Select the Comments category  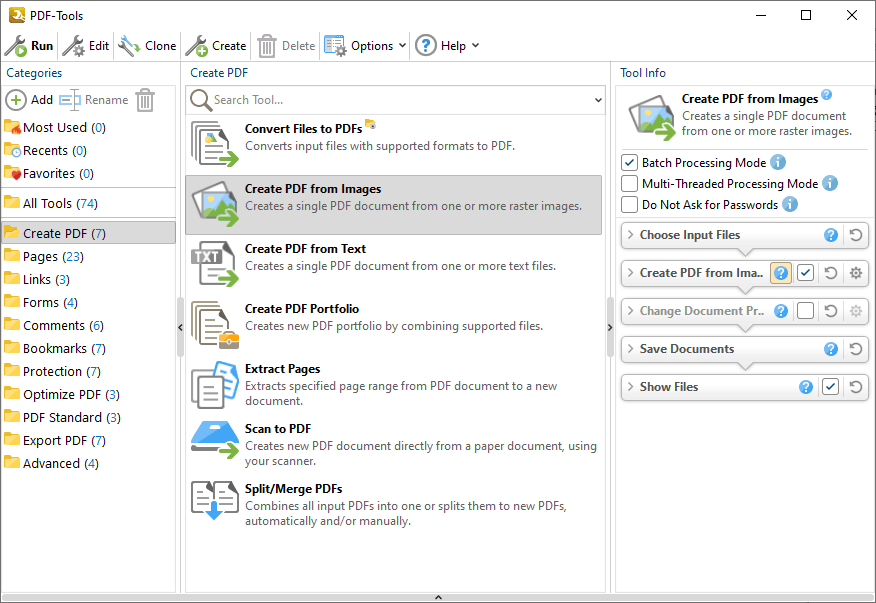click(54, 325)
